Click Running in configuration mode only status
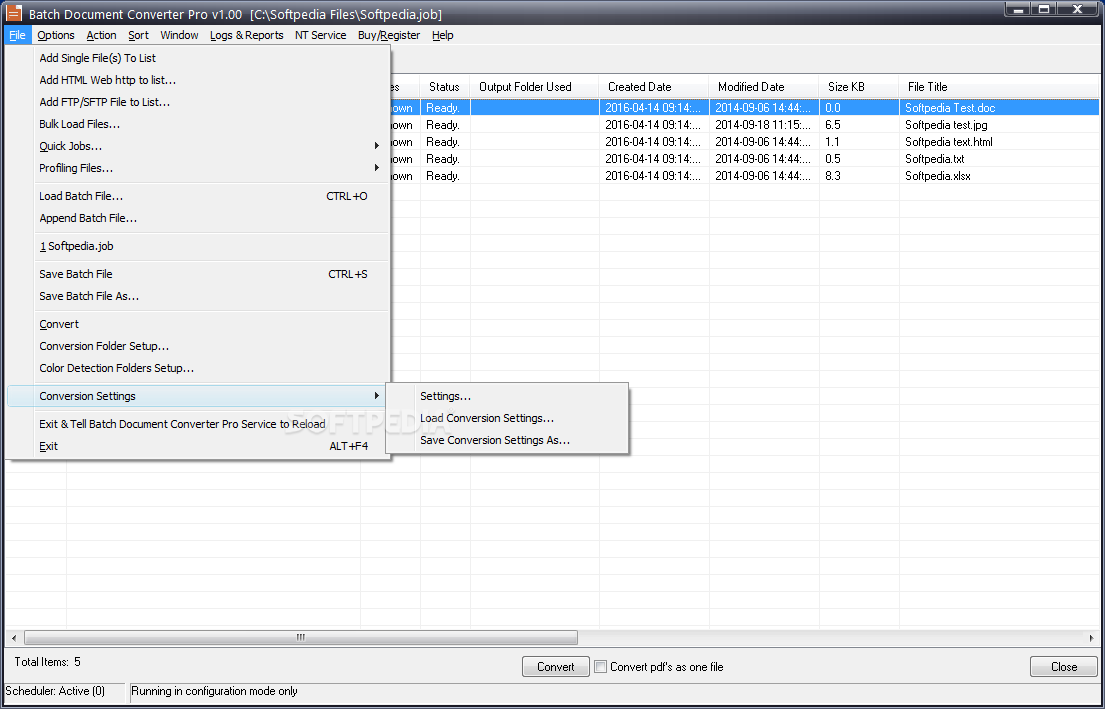Viewport: 1105px width, 709px height. 214,691
